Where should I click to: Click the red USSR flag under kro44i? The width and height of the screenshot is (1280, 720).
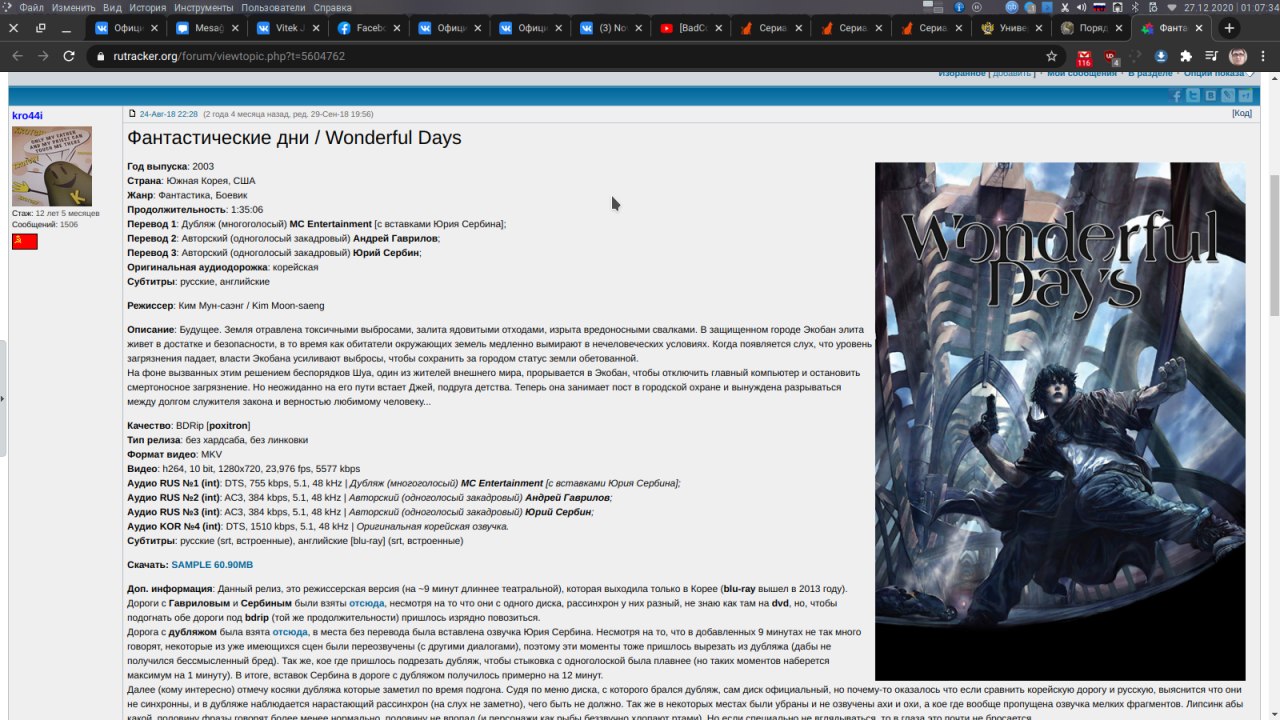click(x=25, y=241)
